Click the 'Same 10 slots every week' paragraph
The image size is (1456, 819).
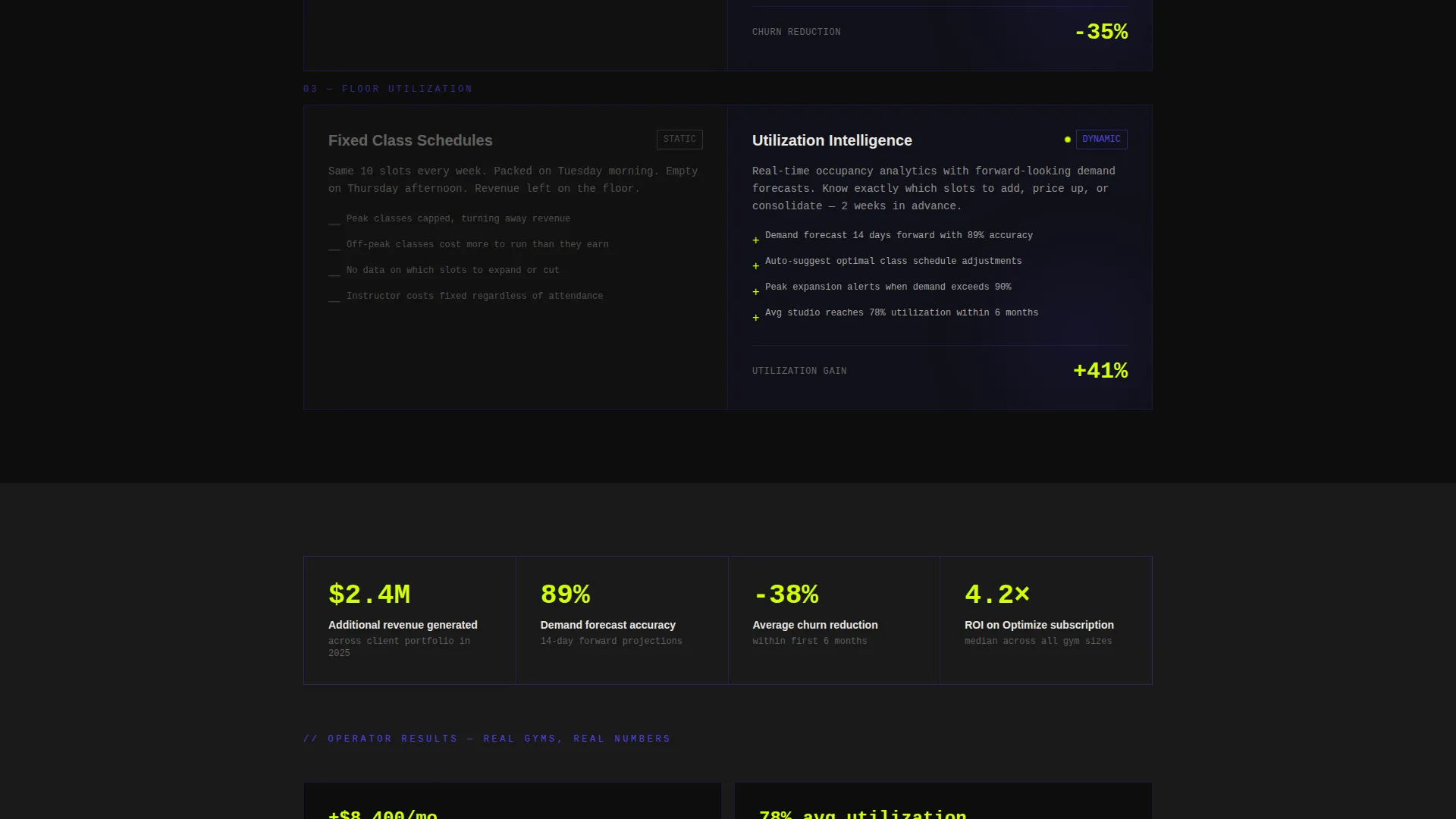click(513, 180)
